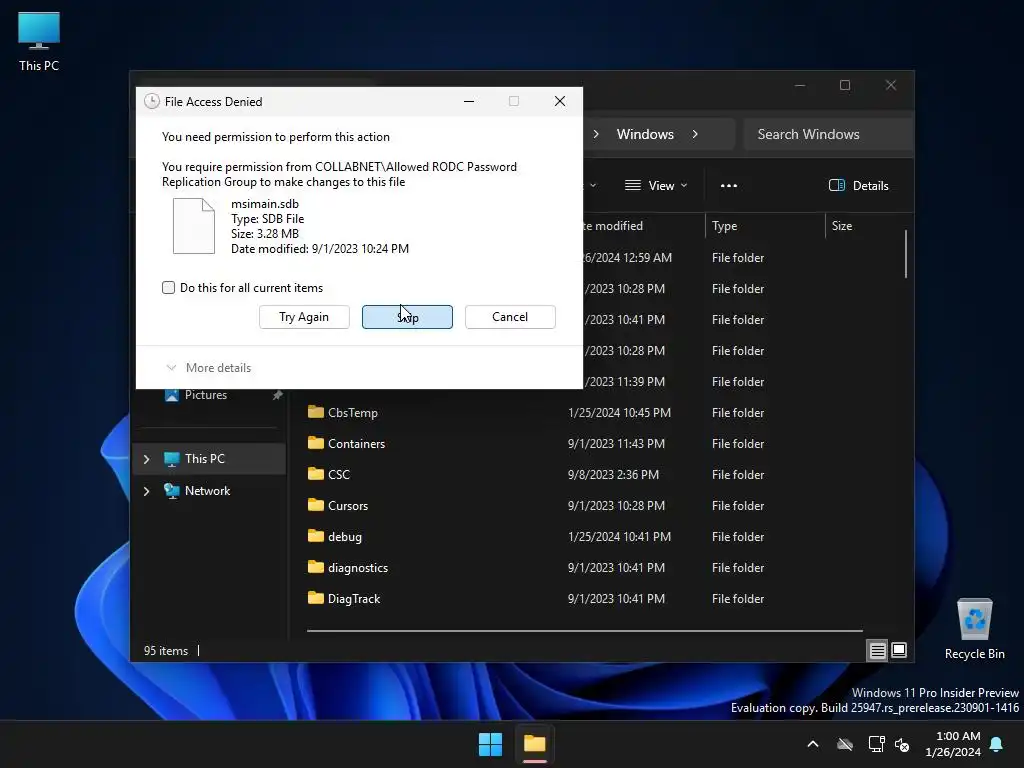Select This PC in navigation pane
The image size is (1024, 768).
(210, 458)
